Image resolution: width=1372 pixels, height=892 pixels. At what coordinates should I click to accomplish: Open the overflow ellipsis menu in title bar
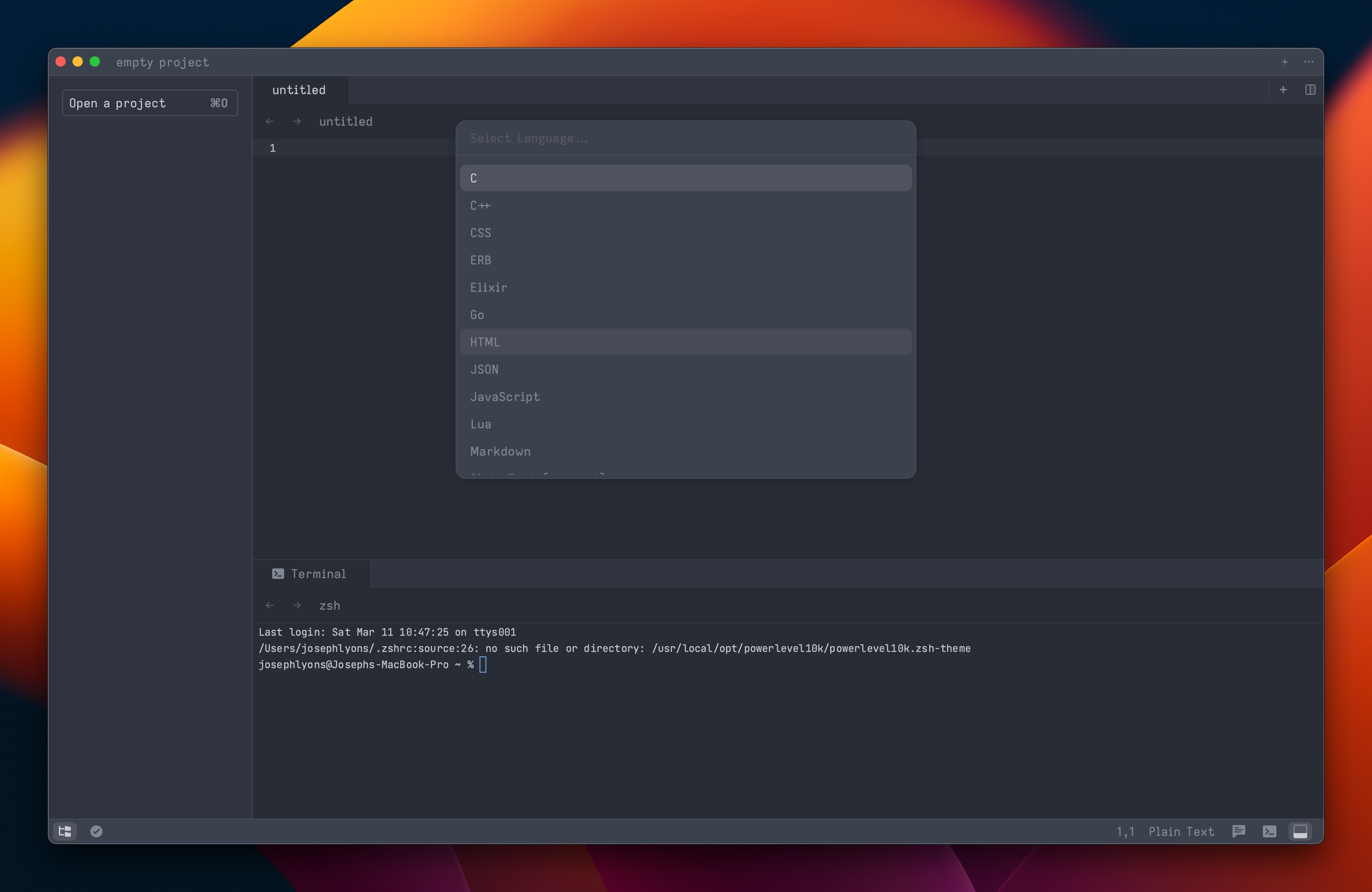coord(1308,62)
